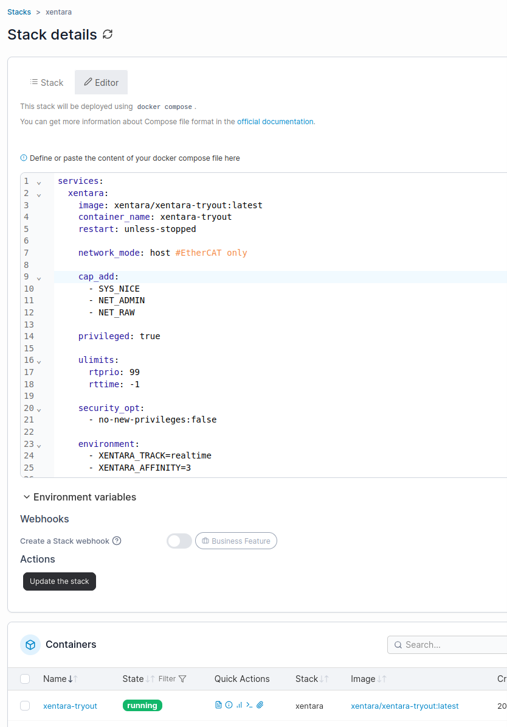Click the container_name: xentara-tryout line

155,217
